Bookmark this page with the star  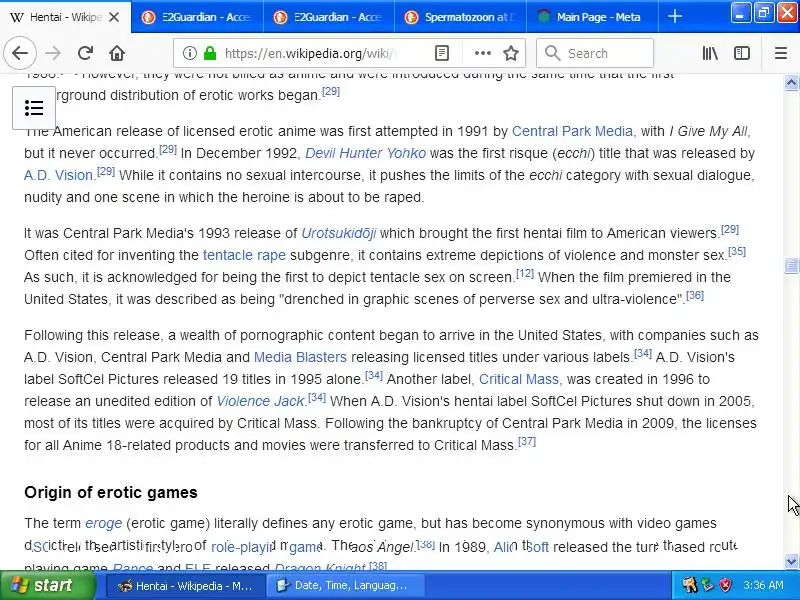[511, 53]
